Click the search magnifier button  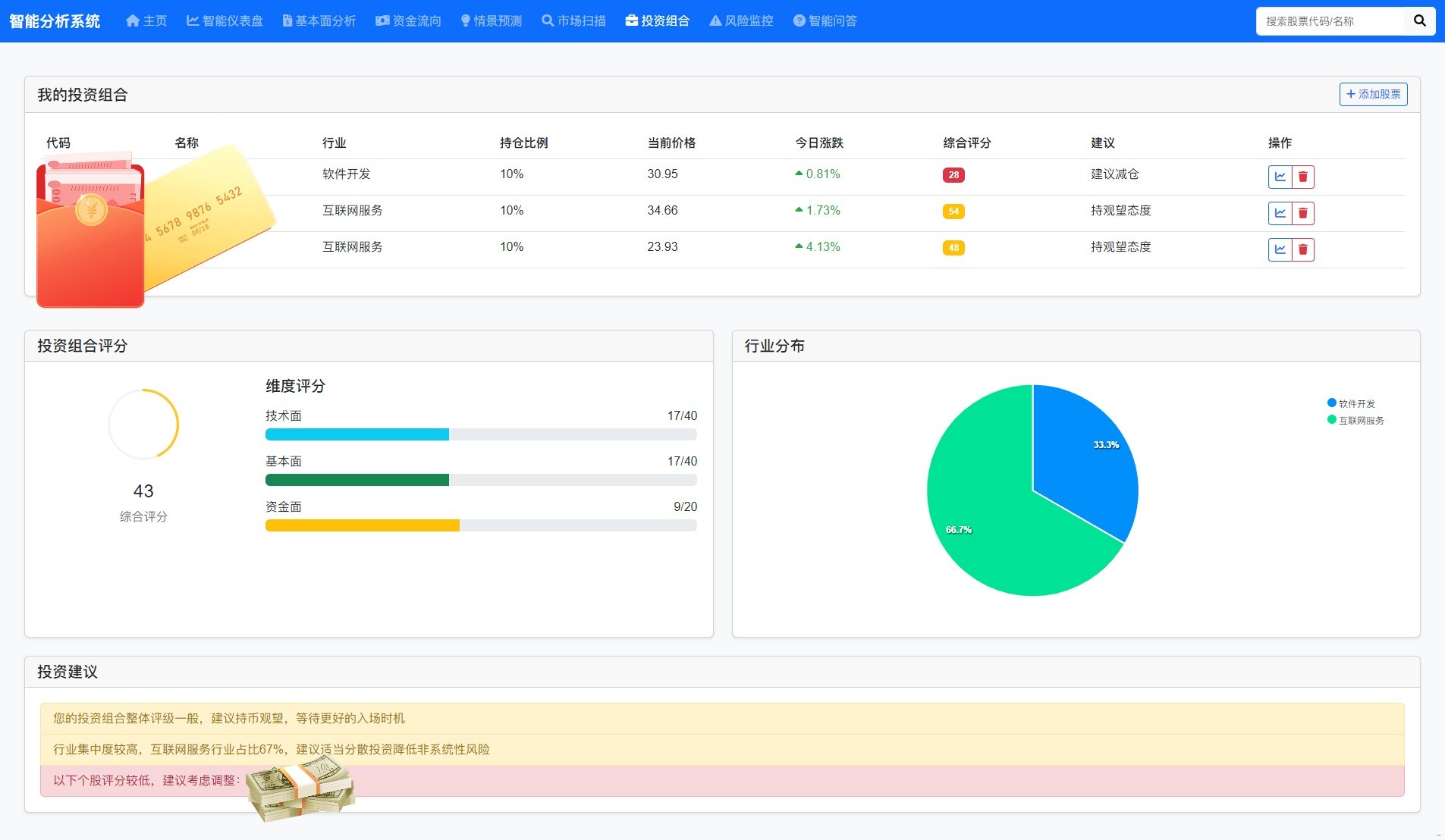[x=1419, y=21]
